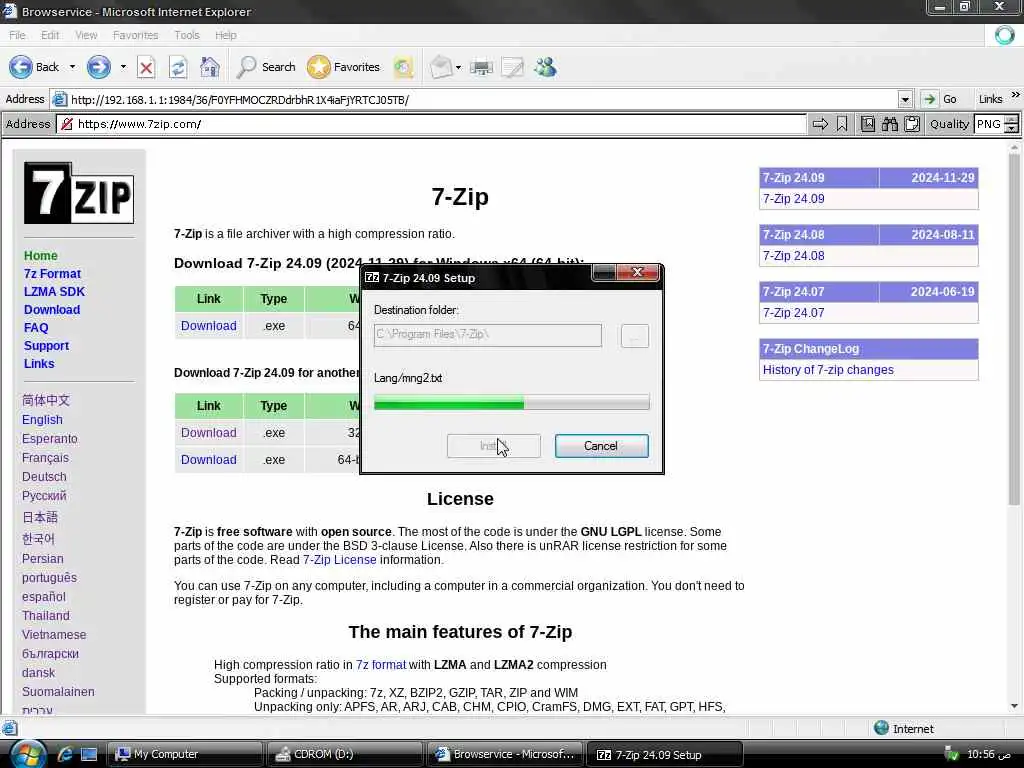Expand the Links toolbar chevron
1024x768 pixels.
tap(1016, 95)
